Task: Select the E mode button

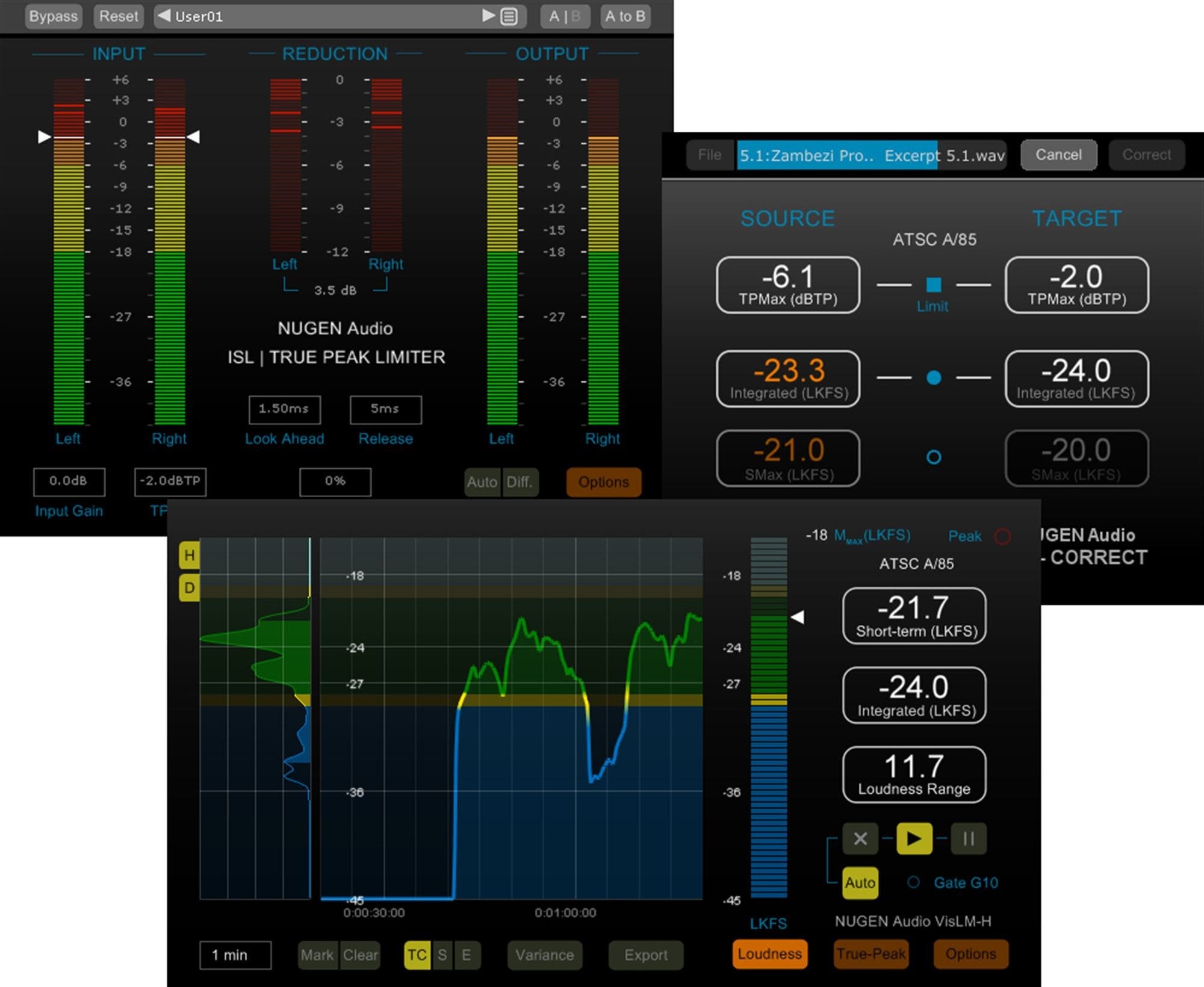Action: coord(467,955)
